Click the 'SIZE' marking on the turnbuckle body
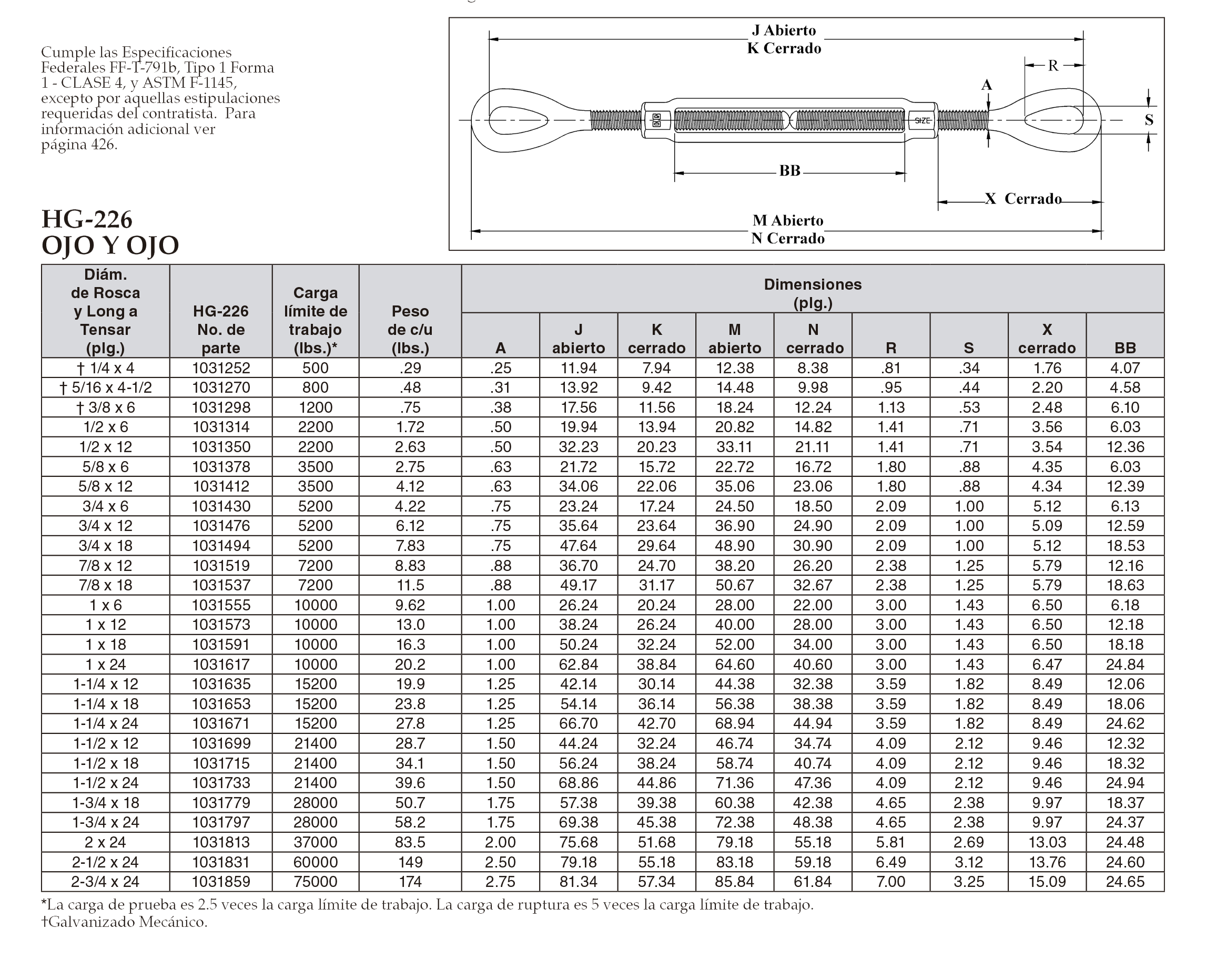 click(x=923, y=120)
